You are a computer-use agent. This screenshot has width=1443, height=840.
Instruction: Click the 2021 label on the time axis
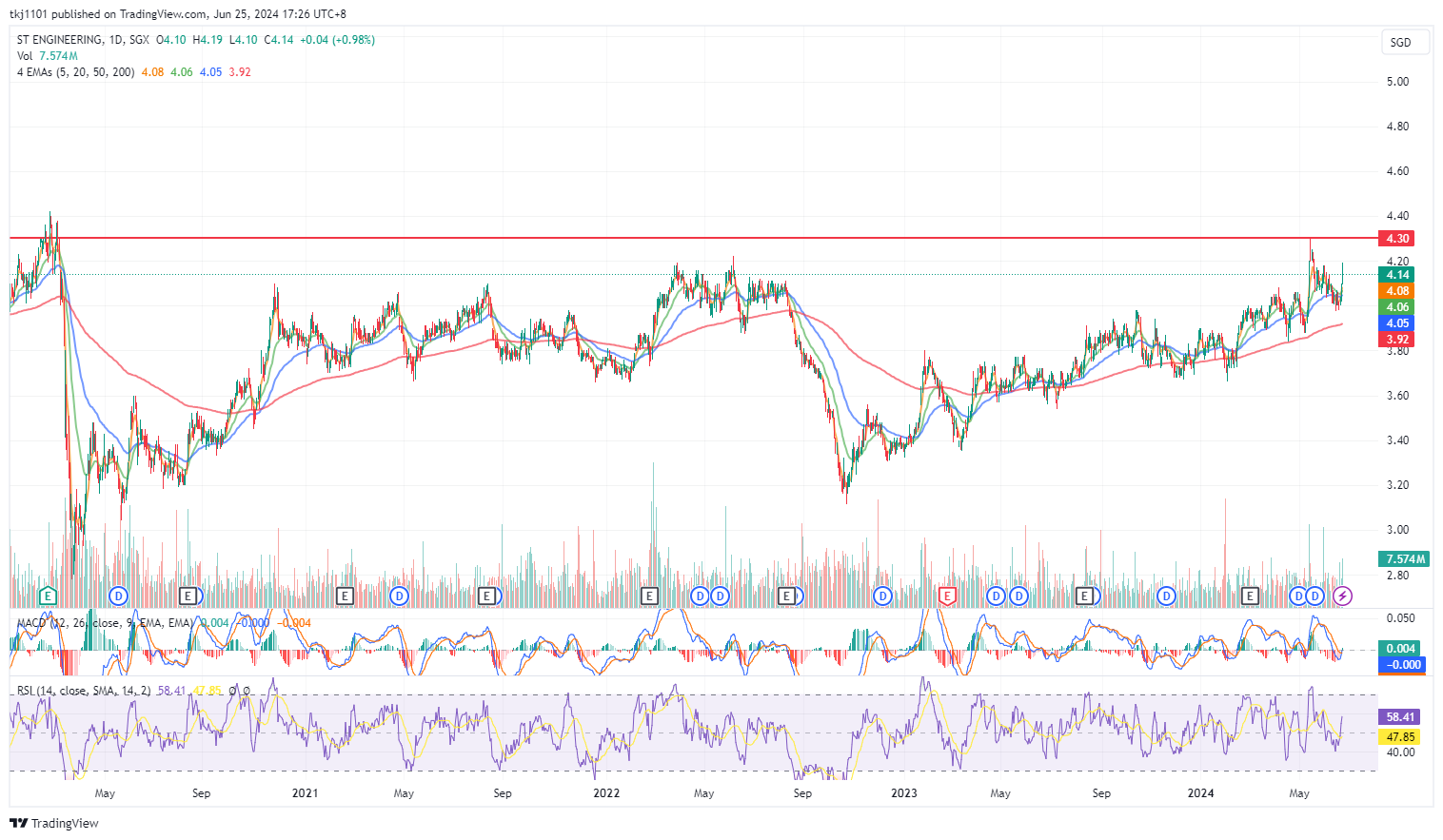[305, 793]
